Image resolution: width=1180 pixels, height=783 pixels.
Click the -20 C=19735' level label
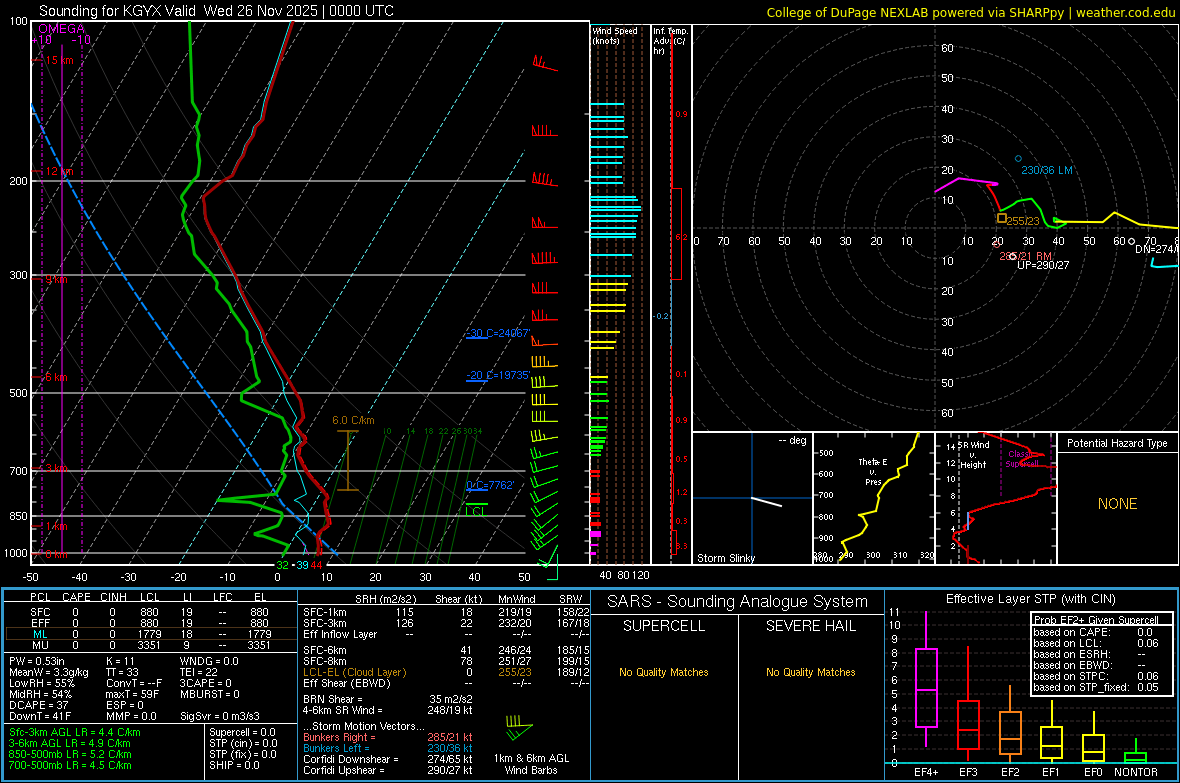(x=498, y=375)
